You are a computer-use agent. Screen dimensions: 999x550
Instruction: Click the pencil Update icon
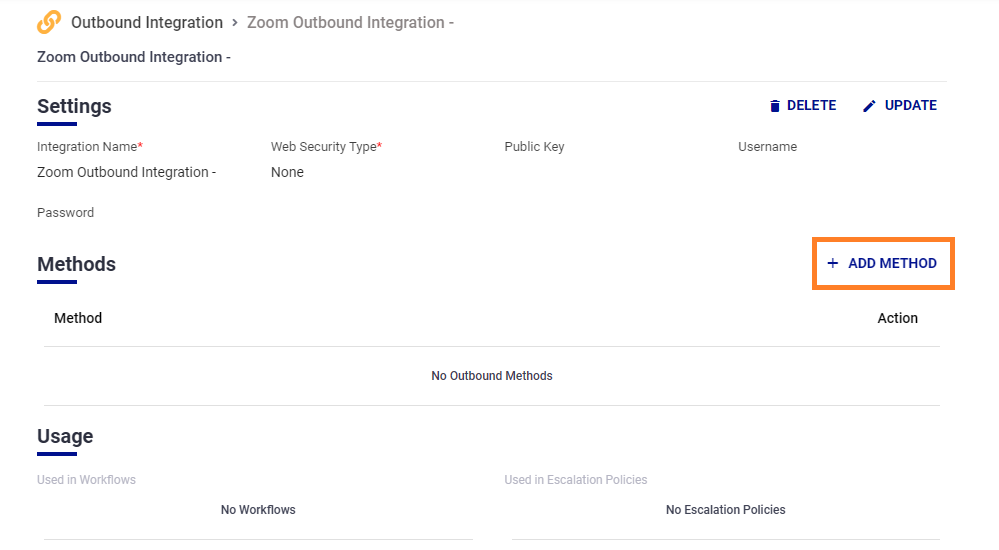869,106
